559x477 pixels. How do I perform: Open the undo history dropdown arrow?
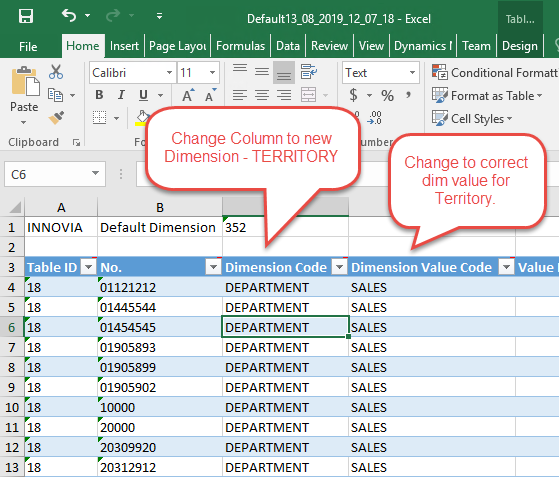tap(87, 16)
